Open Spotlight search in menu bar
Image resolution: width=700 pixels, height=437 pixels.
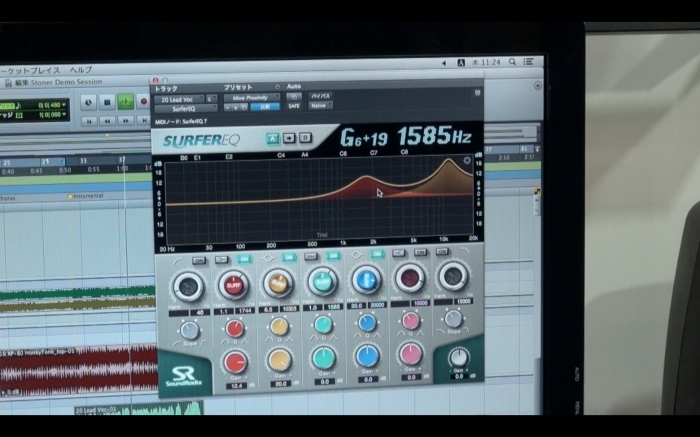pyautogui.click(x=512, y=62)
